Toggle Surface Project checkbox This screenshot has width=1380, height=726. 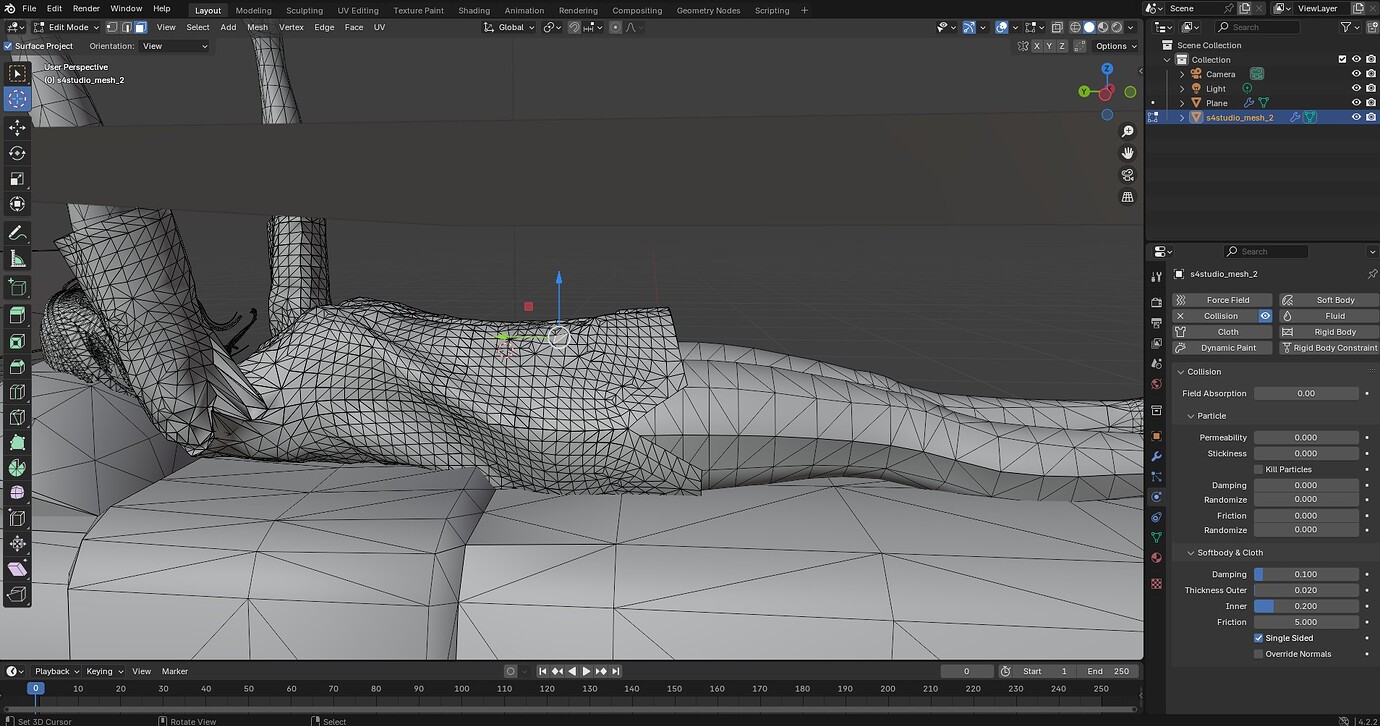click(x=8, y=46)
